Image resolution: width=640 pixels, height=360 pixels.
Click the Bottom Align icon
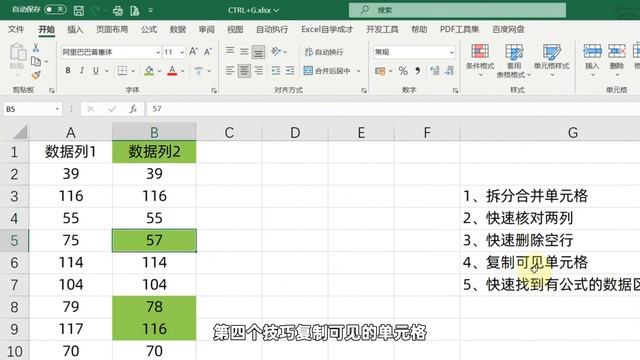click(258, 52)
